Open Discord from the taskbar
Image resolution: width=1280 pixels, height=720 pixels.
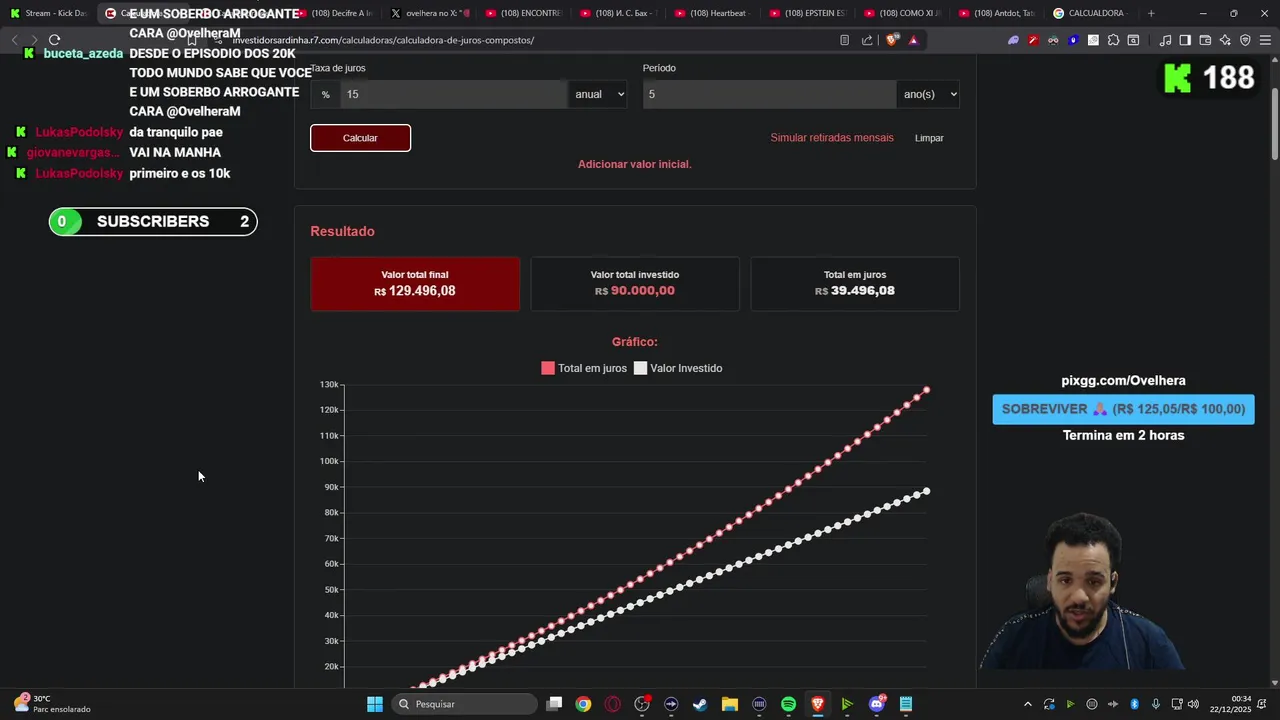tap(877, 704)
